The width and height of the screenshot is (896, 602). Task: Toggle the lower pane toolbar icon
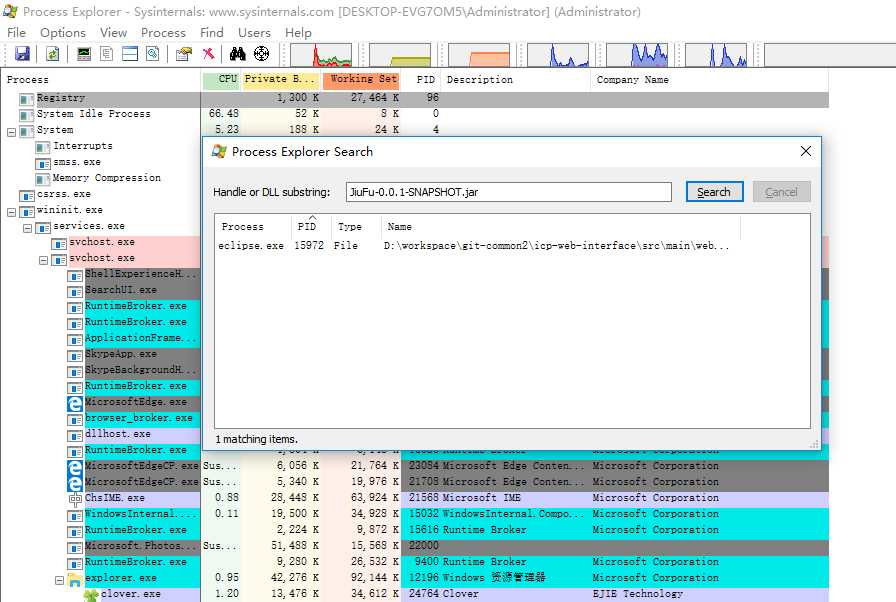(x=130, y=54)
